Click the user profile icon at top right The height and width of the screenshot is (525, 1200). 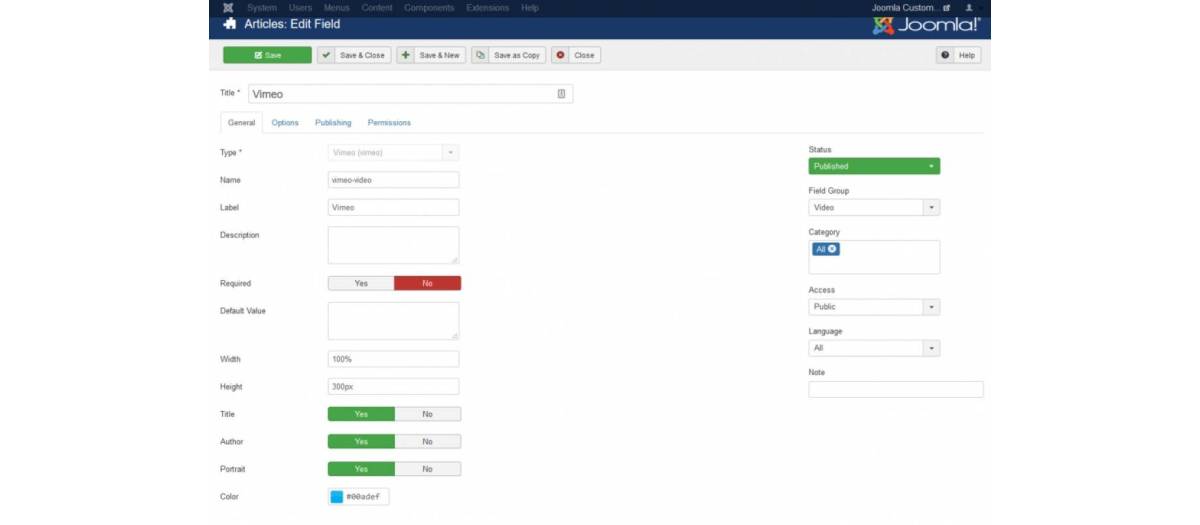968,8
